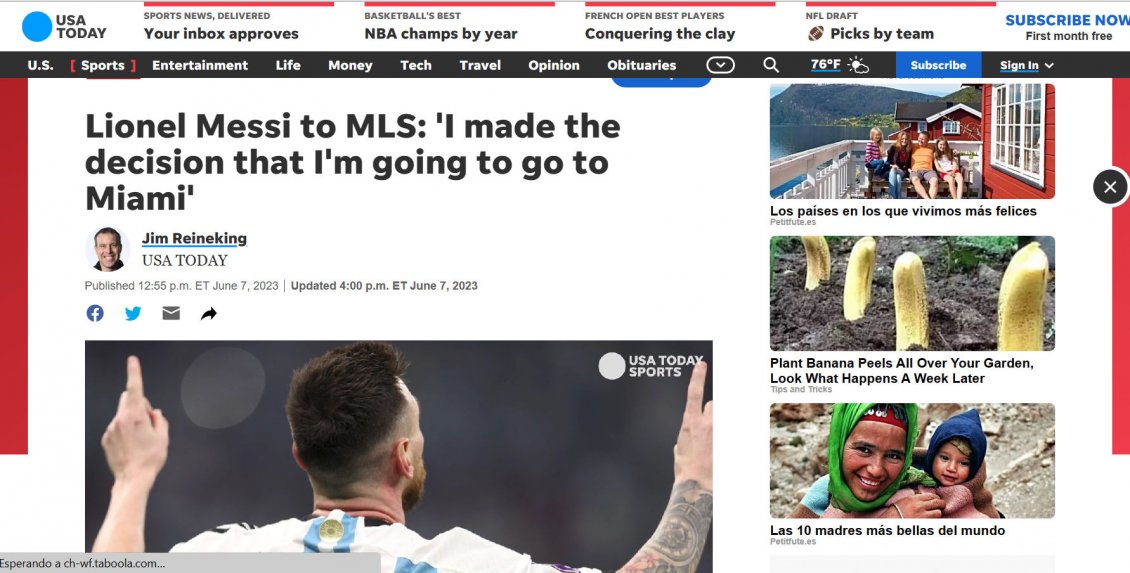The height and width of the screenshot is (573, 1130).
Task: Select Obituaries in the navigation bar
Action: click(641, 65)
